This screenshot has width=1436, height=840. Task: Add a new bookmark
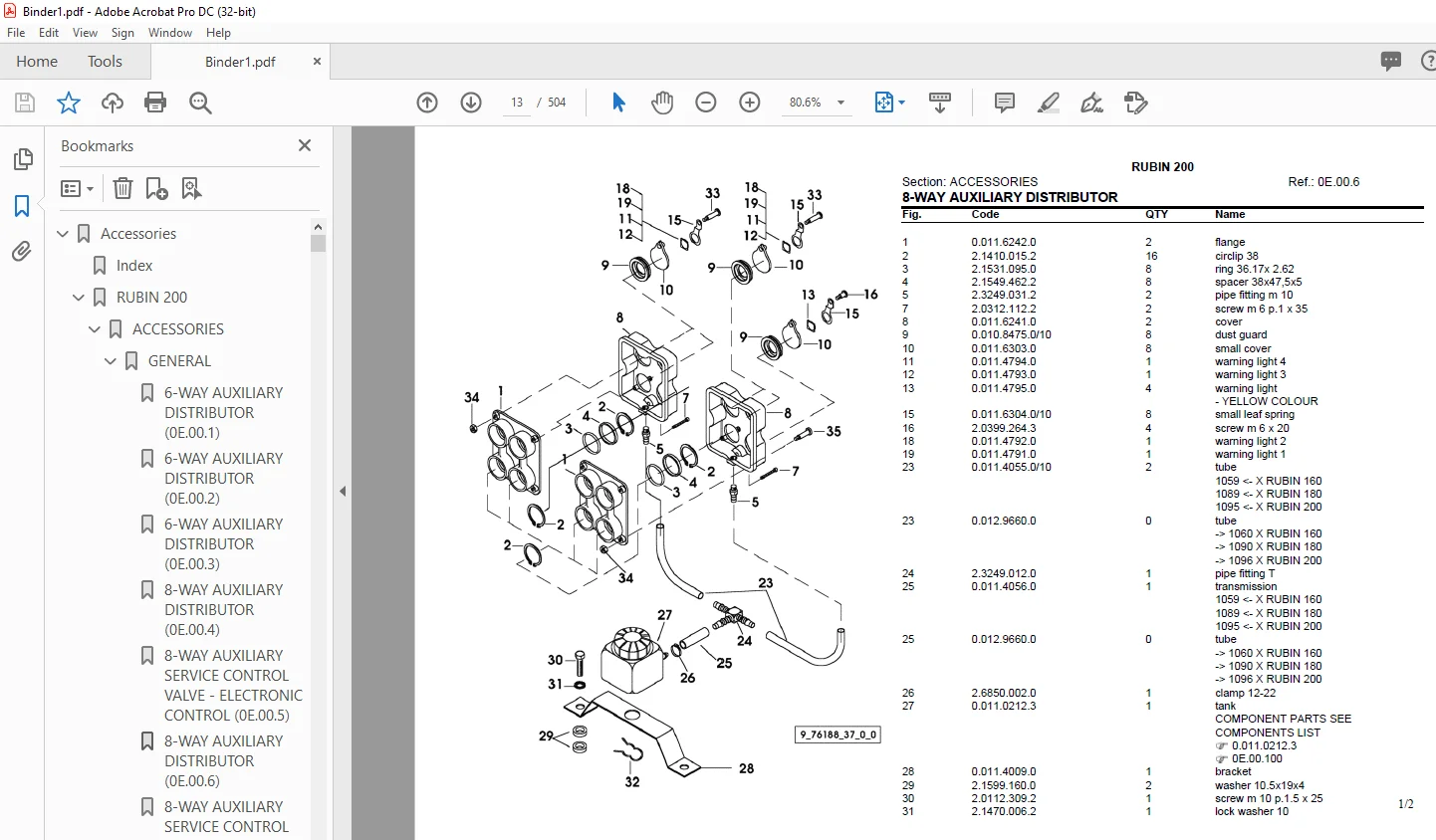click(156, 188)
